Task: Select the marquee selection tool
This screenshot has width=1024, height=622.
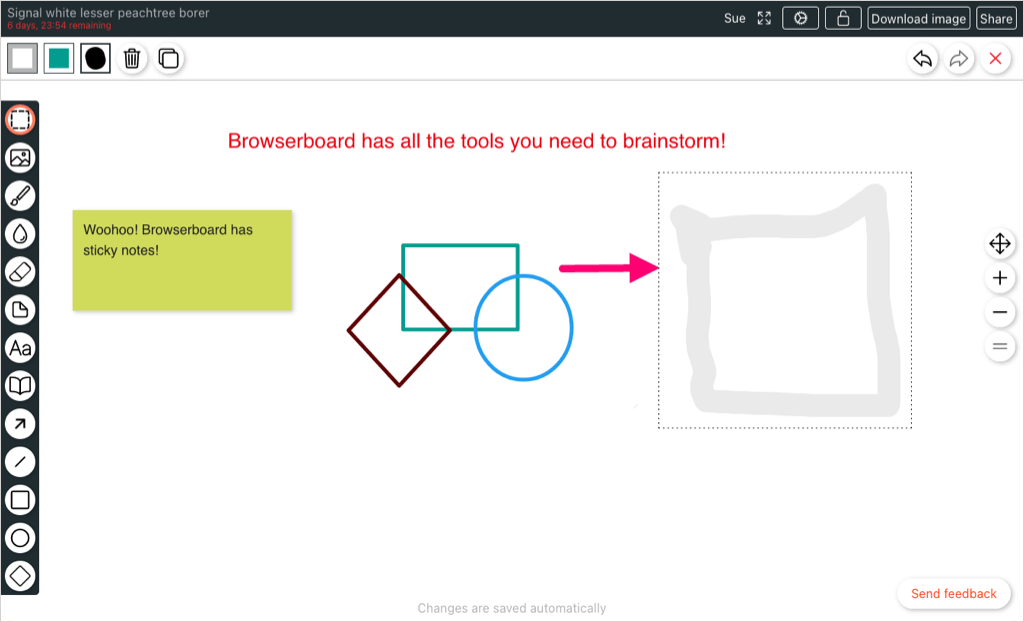Action: click(20, 120)
